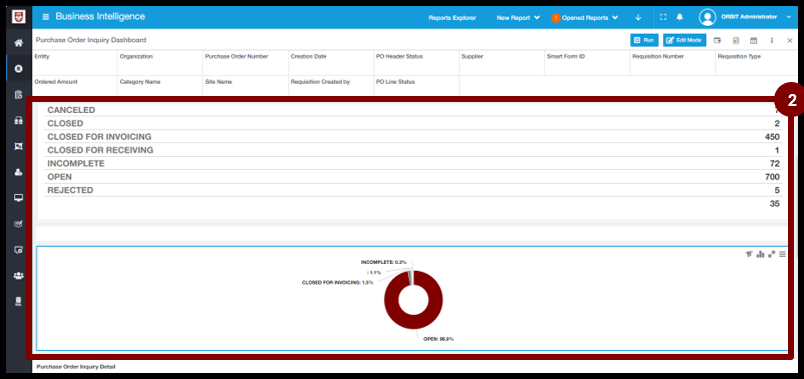Click the Purchase Order Inquiry Detail heading

coord(76,367)
